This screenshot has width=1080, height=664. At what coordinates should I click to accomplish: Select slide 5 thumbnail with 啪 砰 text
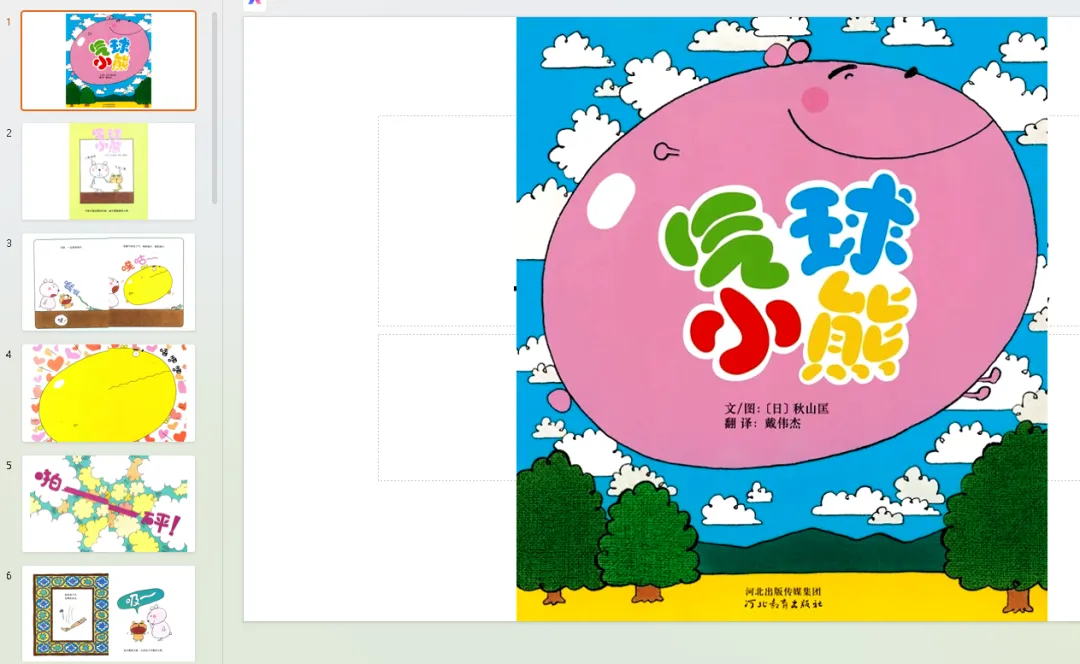click(109, 504)
